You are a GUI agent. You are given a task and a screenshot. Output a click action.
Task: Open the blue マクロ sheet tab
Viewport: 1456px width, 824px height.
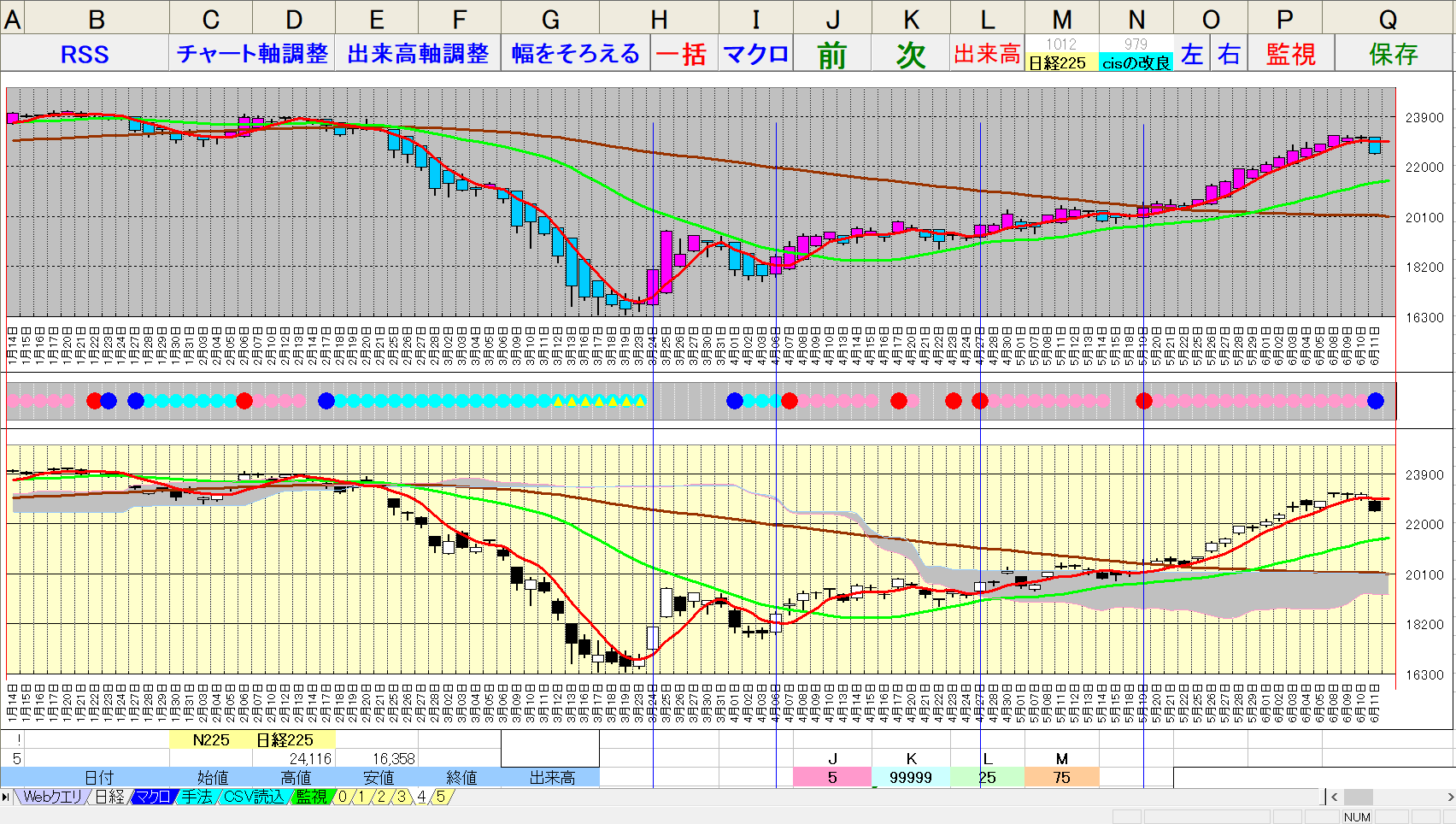coord(154,797)
